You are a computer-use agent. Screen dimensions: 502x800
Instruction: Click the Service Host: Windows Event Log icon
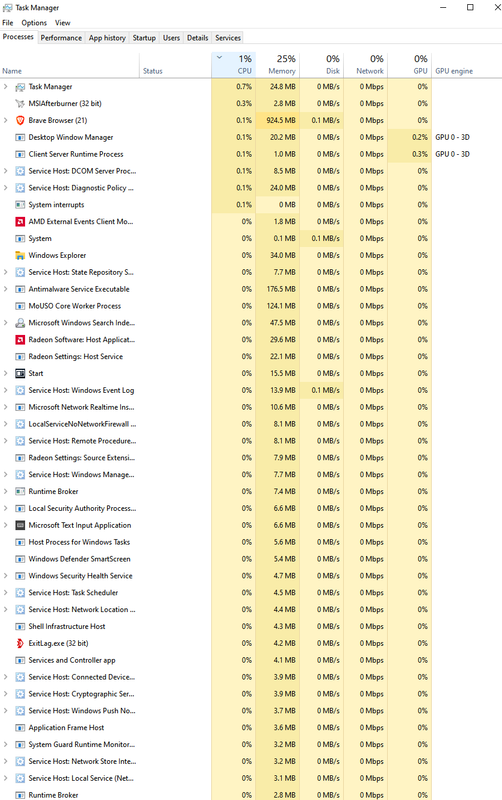coord(20,390)
